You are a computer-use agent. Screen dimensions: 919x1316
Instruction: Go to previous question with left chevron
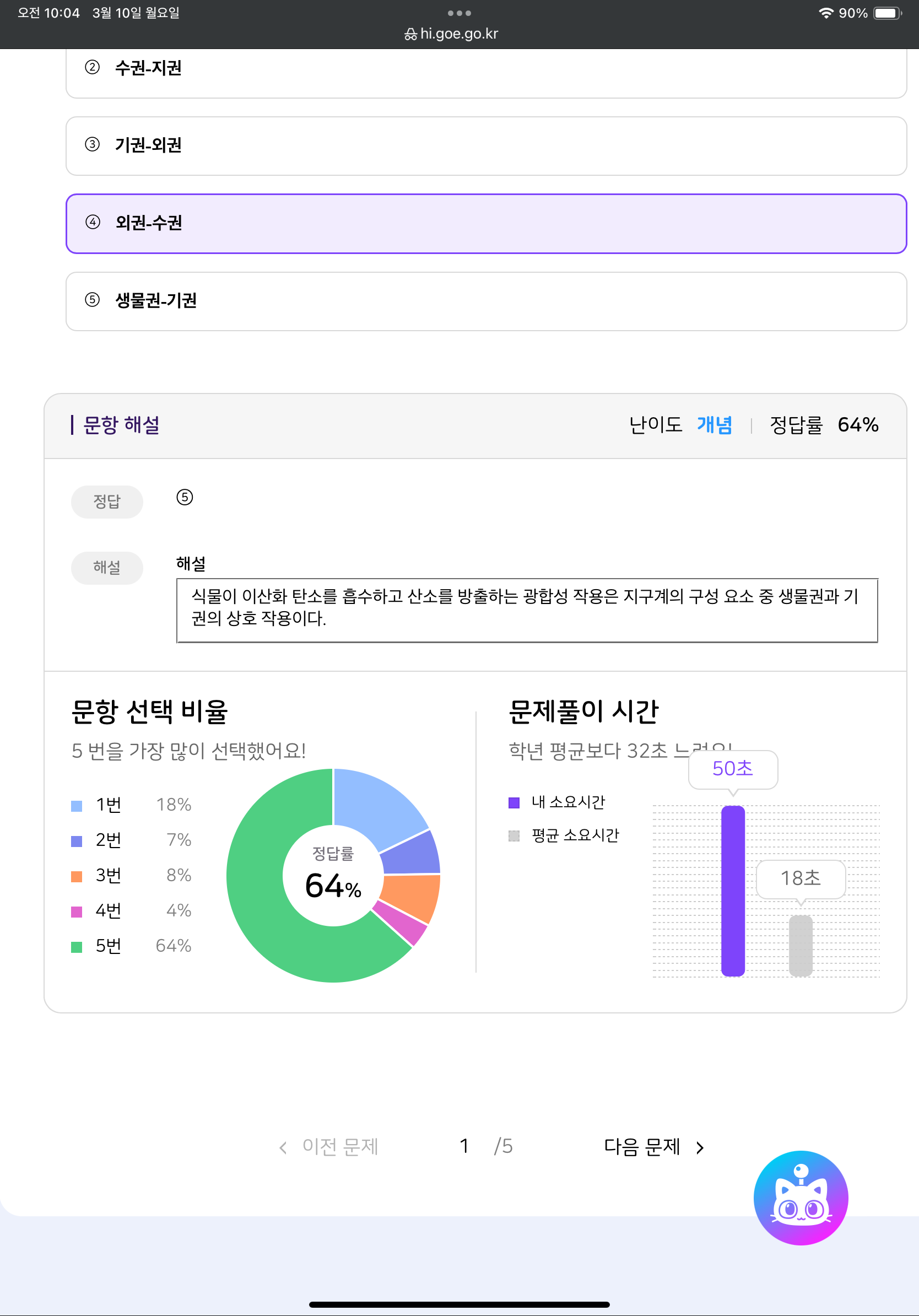[x=283, y=1147]
